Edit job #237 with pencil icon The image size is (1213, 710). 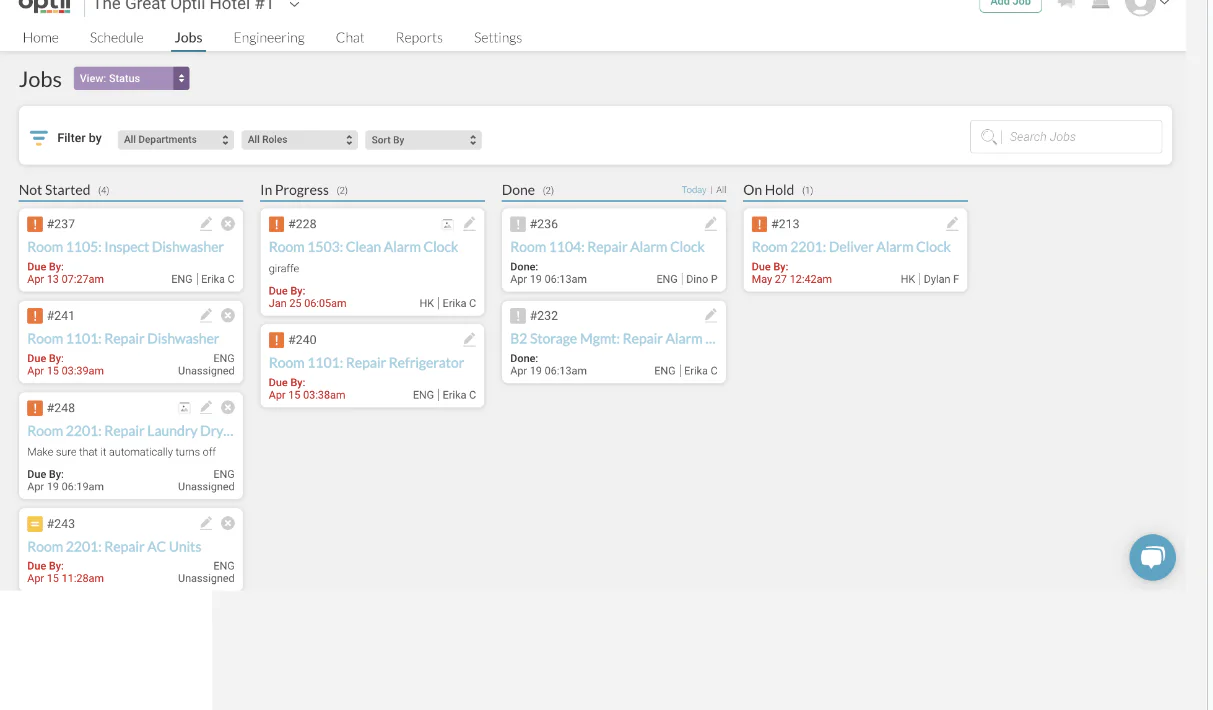[206, 224]
